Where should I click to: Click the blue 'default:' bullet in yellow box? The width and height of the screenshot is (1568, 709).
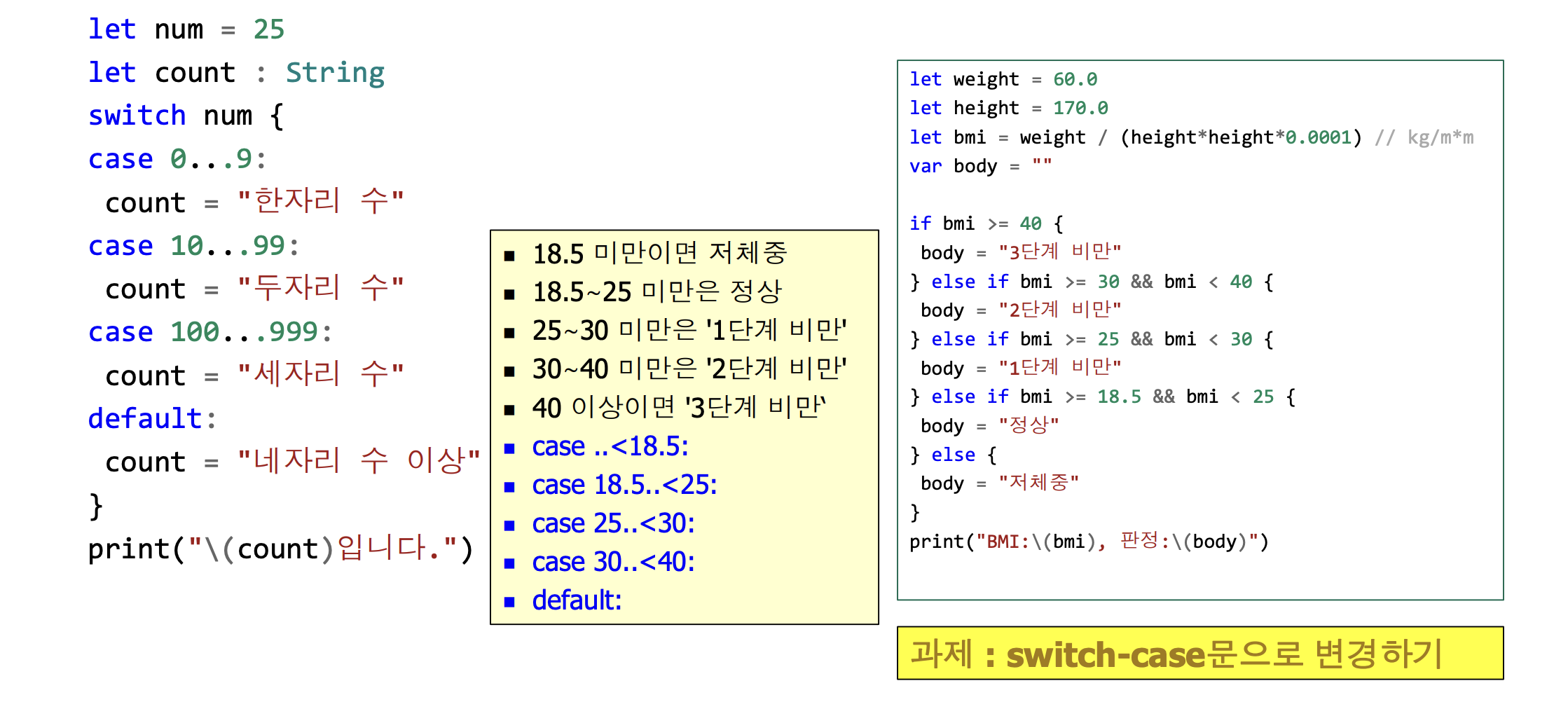577,600
